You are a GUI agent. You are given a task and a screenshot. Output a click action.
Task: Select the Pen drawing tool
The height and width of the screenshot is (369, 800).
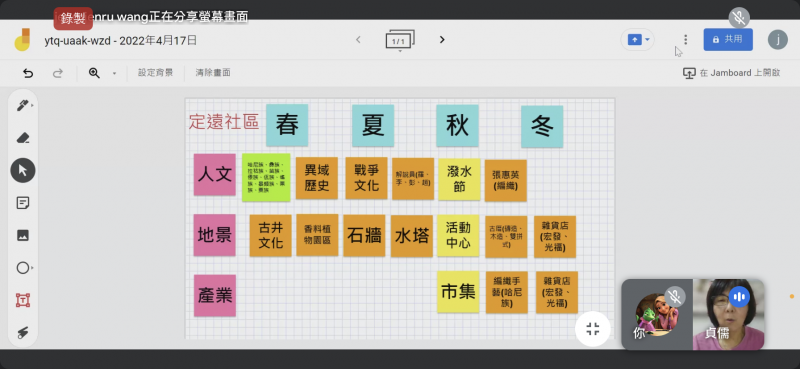(x=22, y=106)
